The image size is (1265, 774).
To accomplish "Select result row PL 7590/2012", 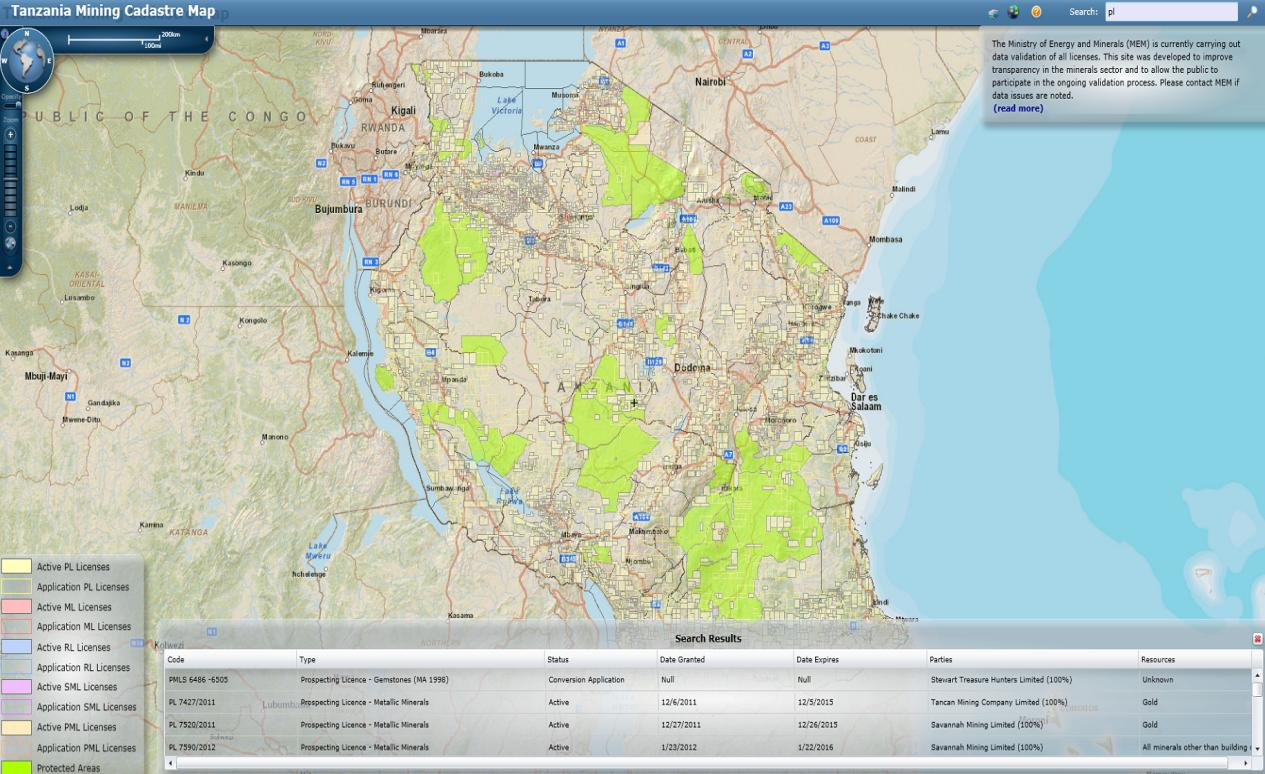I will coord(708,746).
